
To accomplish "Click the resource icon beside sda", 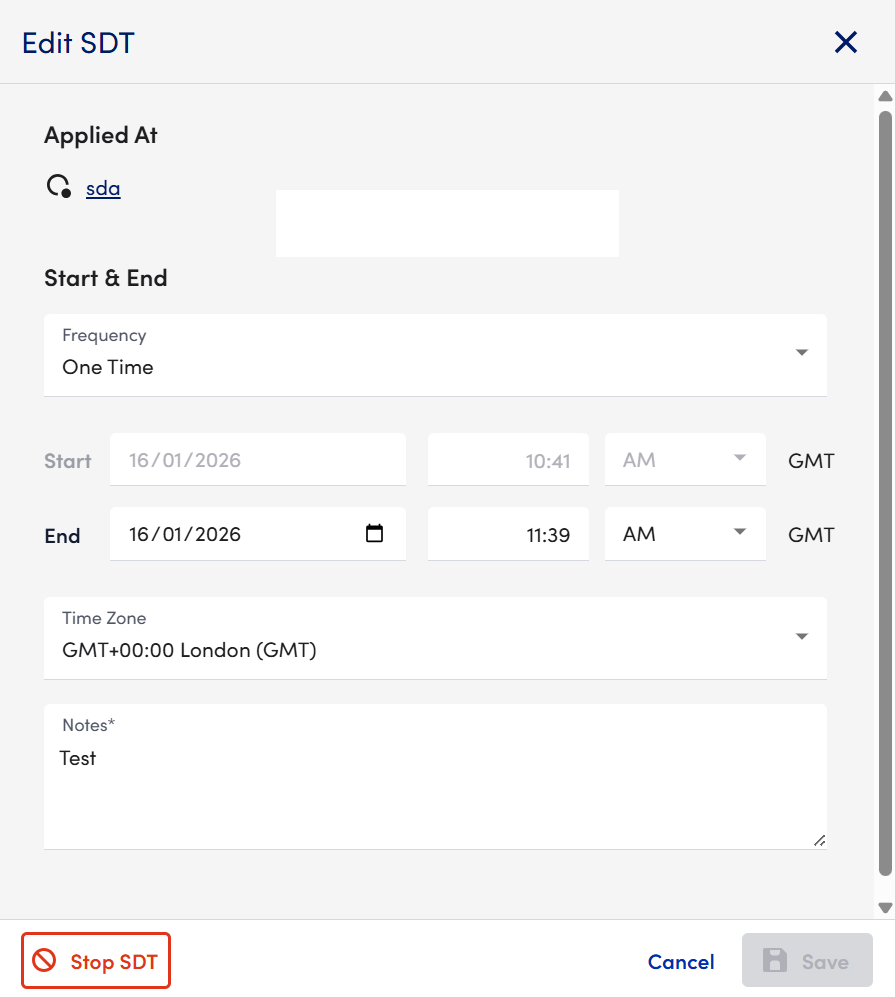I will coord(59,187).
